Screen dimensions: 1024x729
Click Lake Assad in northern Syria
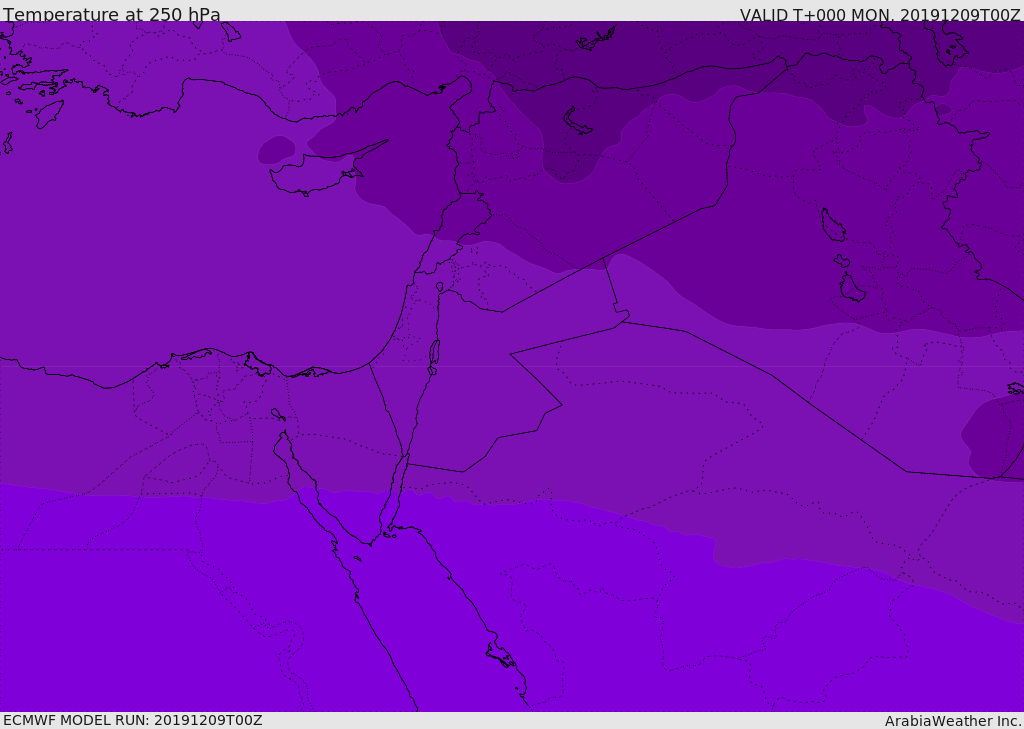coord(578,121)
